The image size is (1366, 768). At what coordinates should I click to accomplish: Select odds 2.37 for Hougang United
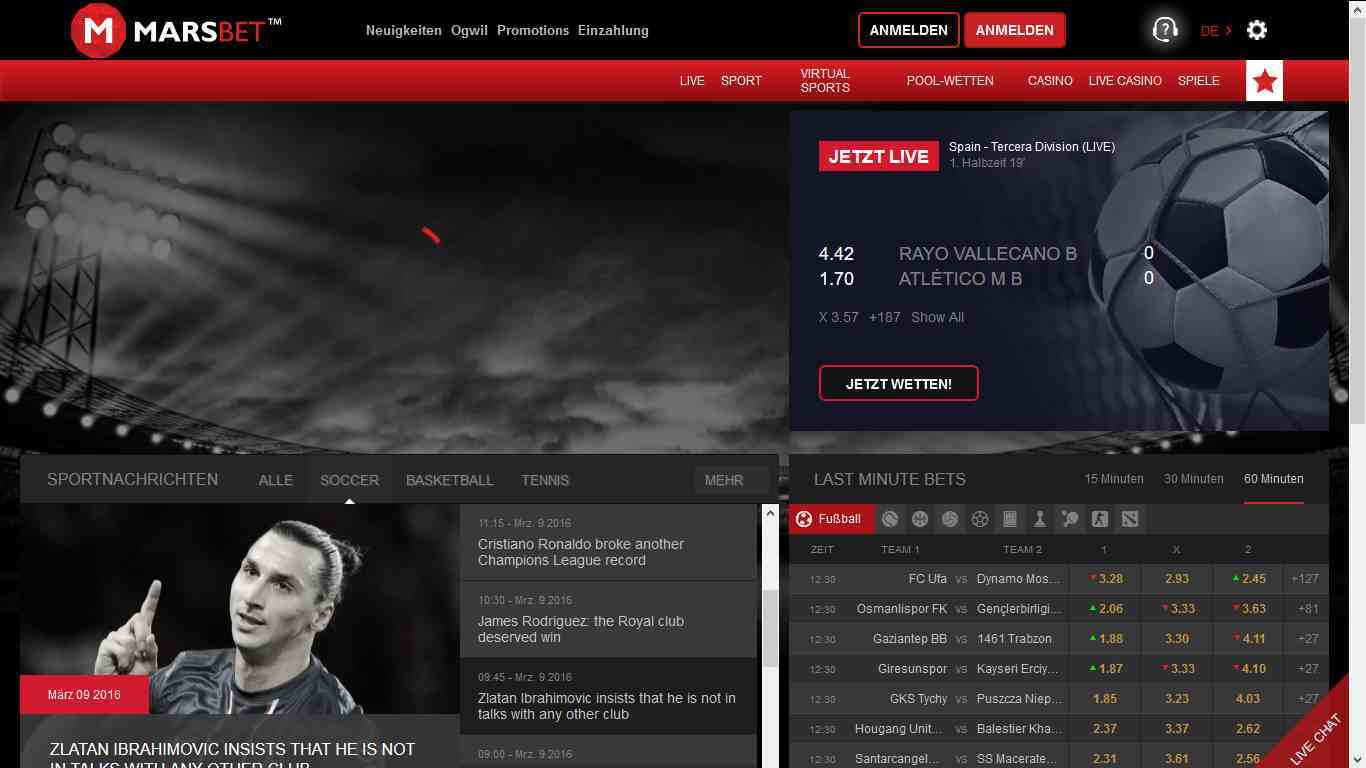point(1104,728)
